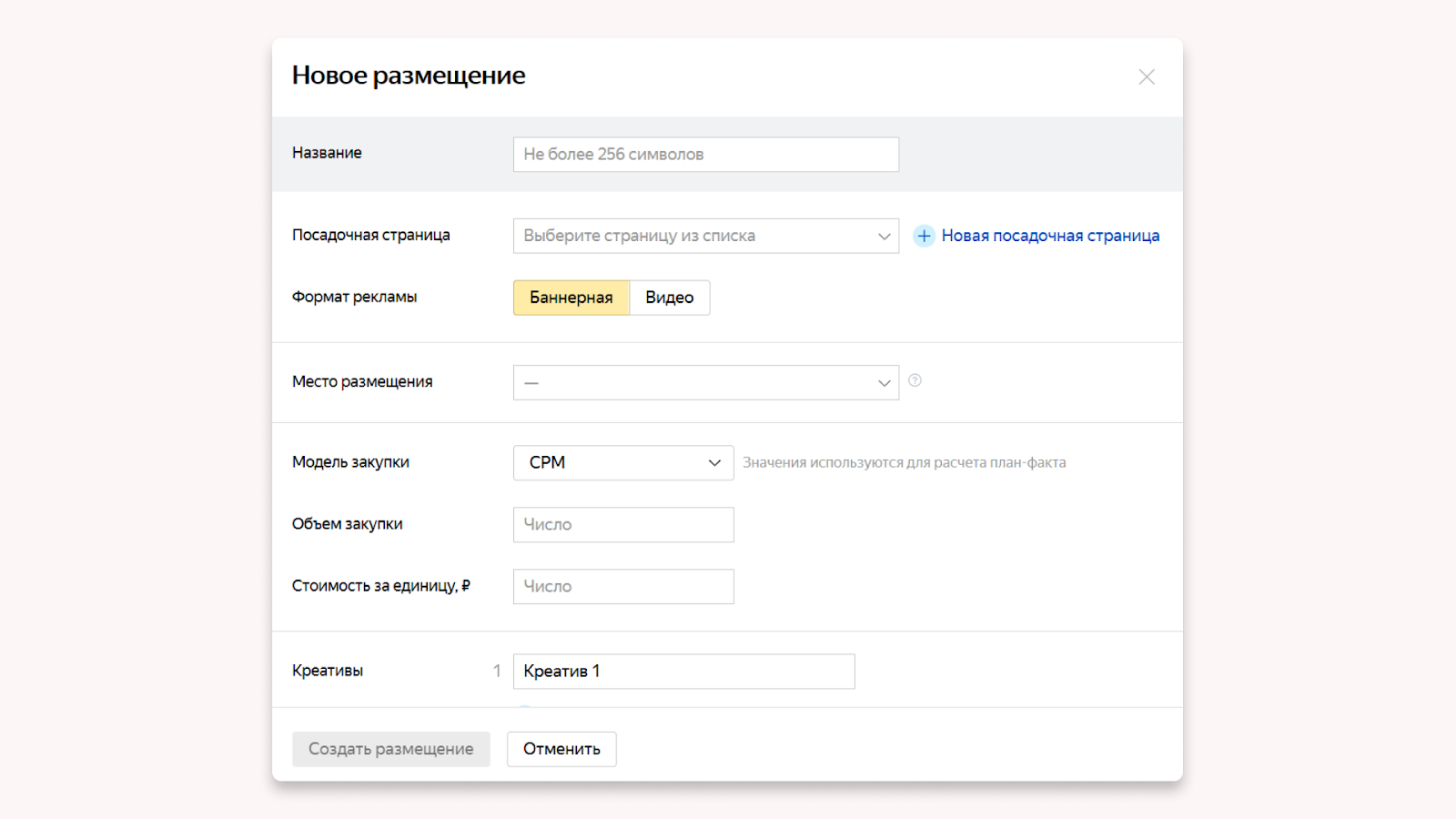Click the help question mark icon

[x=915, y=380]
